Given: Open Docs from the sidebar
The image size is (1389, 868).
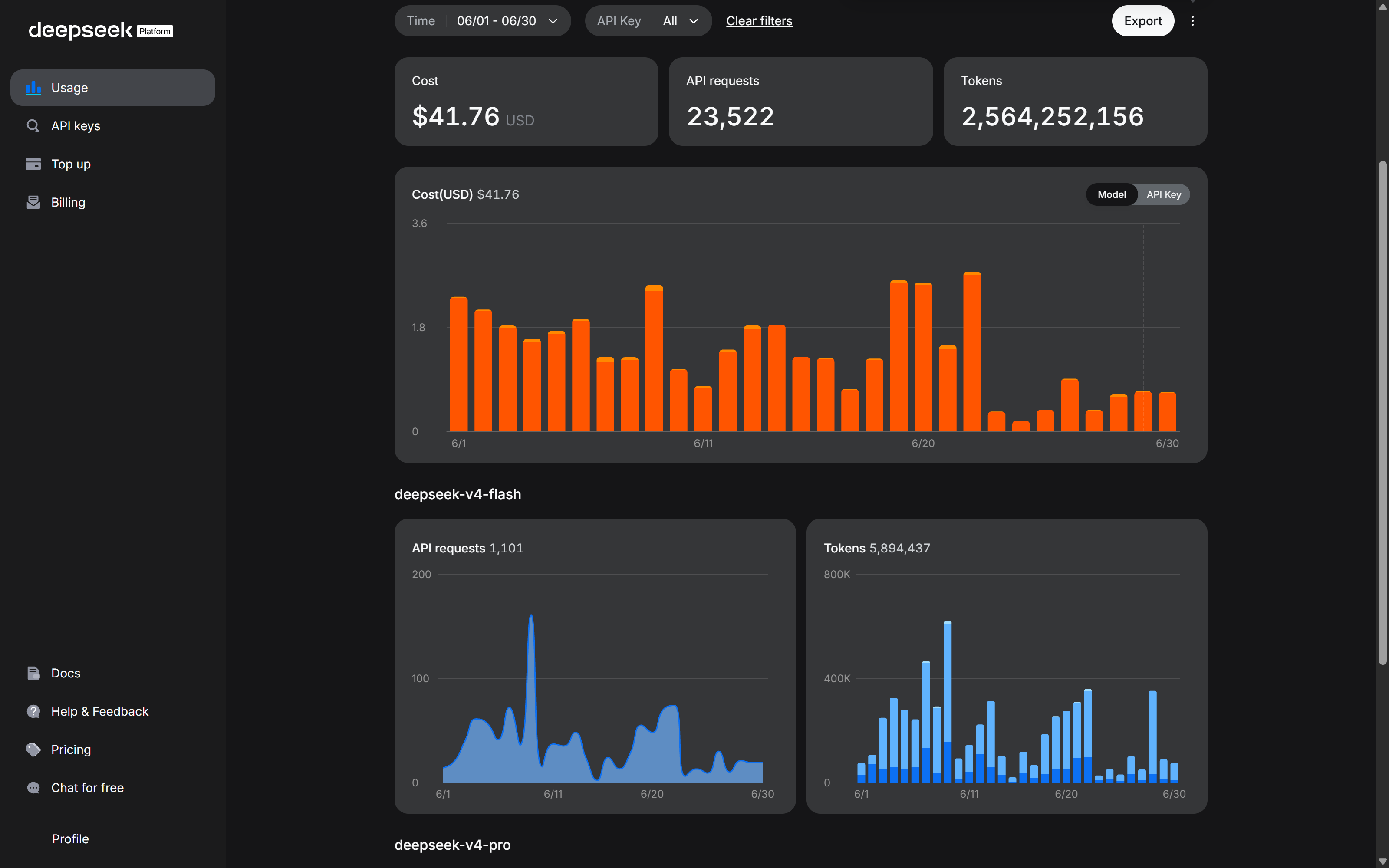Looking at the screenshot, I should point(112,673).
